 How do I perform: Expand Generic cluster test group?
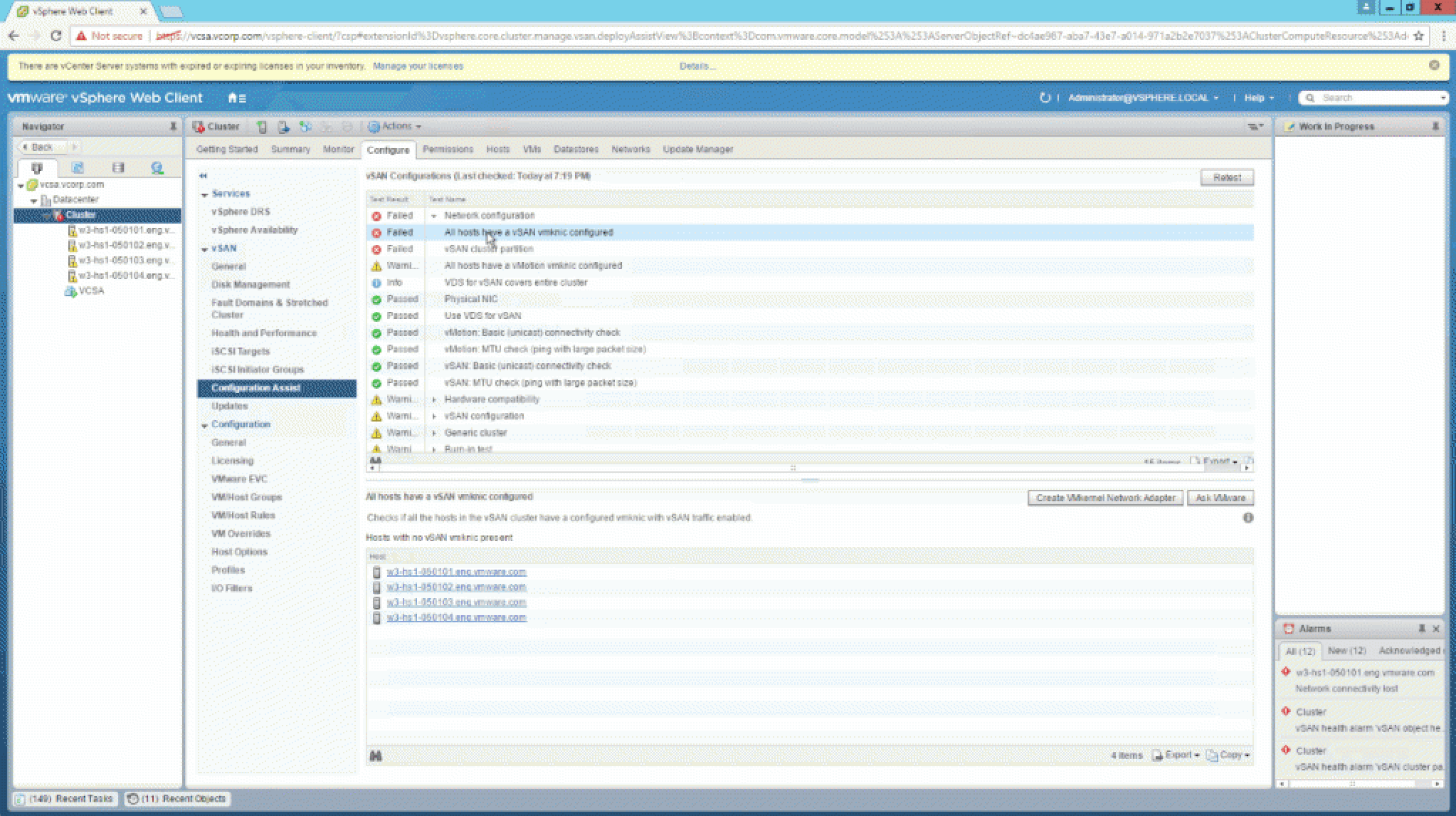[x=433, y=433]
